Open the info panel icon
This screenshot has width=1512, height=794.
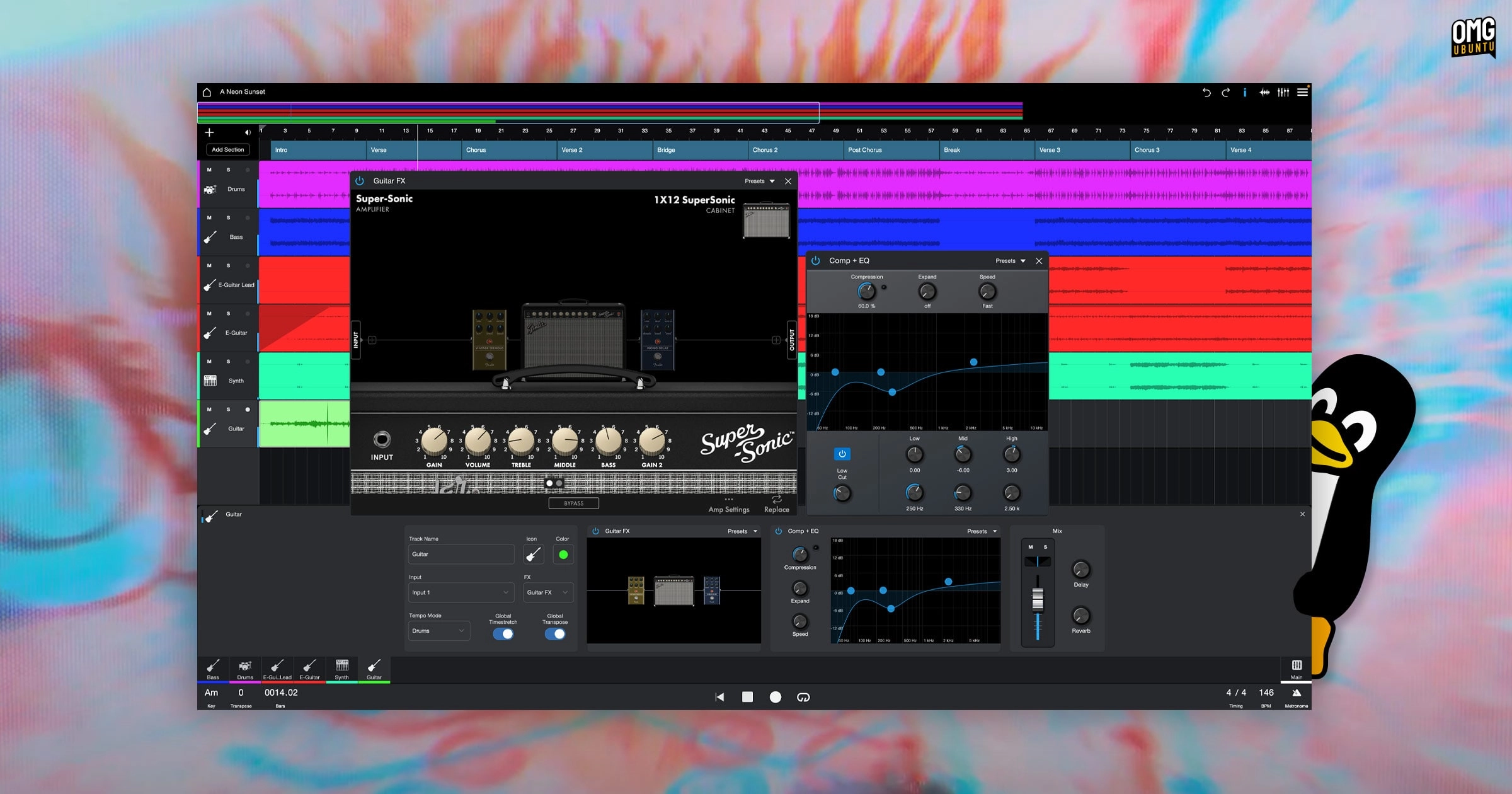pyautogui.click(x=1245, y=93)
